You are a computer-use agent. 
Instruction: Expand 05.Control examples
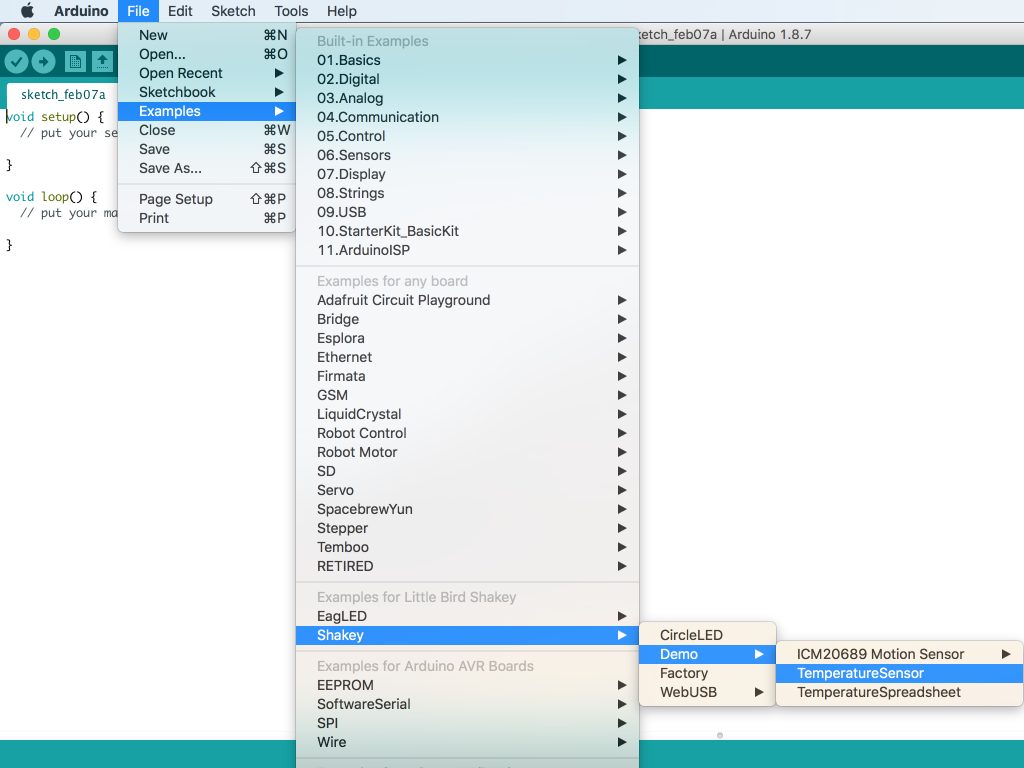[468, 136]
